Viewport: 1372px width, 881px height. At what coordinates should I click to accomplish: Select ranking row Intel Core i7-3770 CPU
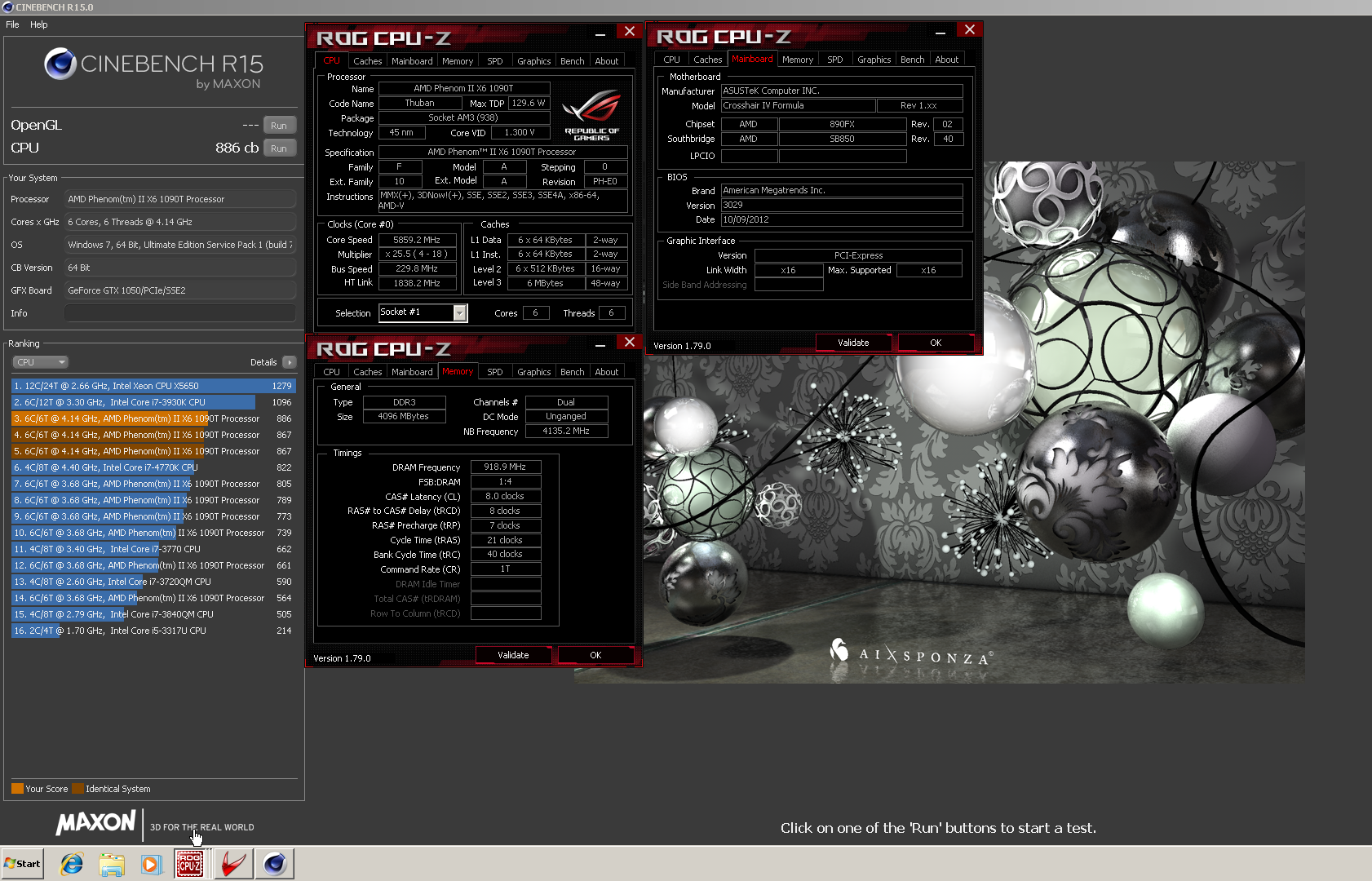(153, 549)
